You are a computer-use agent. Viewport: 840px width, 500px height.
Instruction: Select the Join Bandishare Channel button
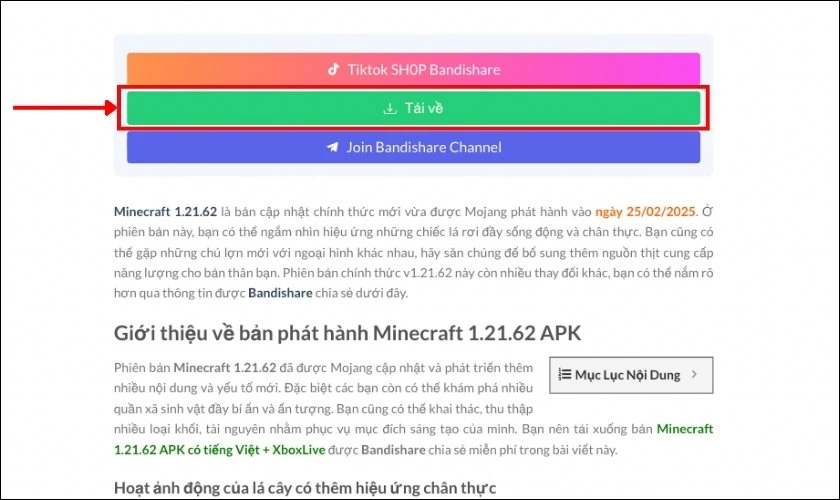point(413,147)
